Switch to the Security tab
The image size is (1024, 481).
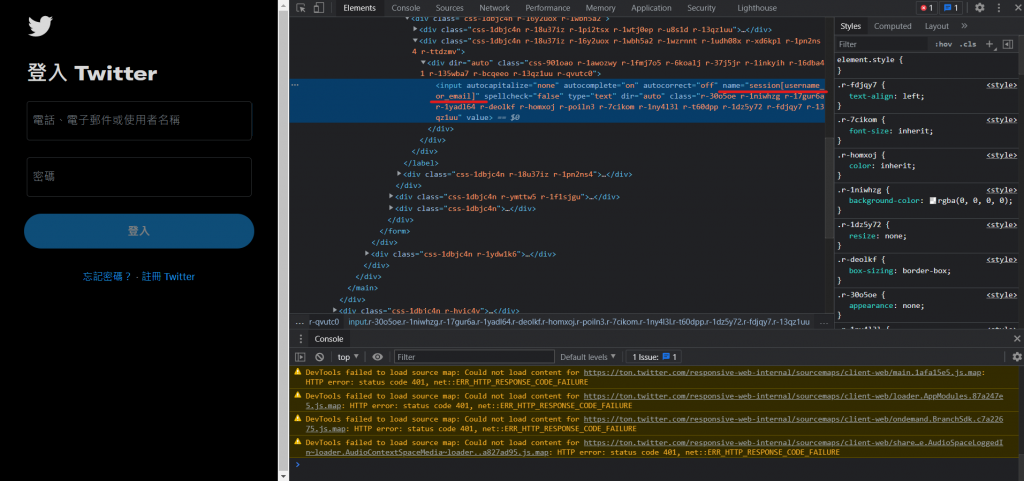(x=701, y=8)
